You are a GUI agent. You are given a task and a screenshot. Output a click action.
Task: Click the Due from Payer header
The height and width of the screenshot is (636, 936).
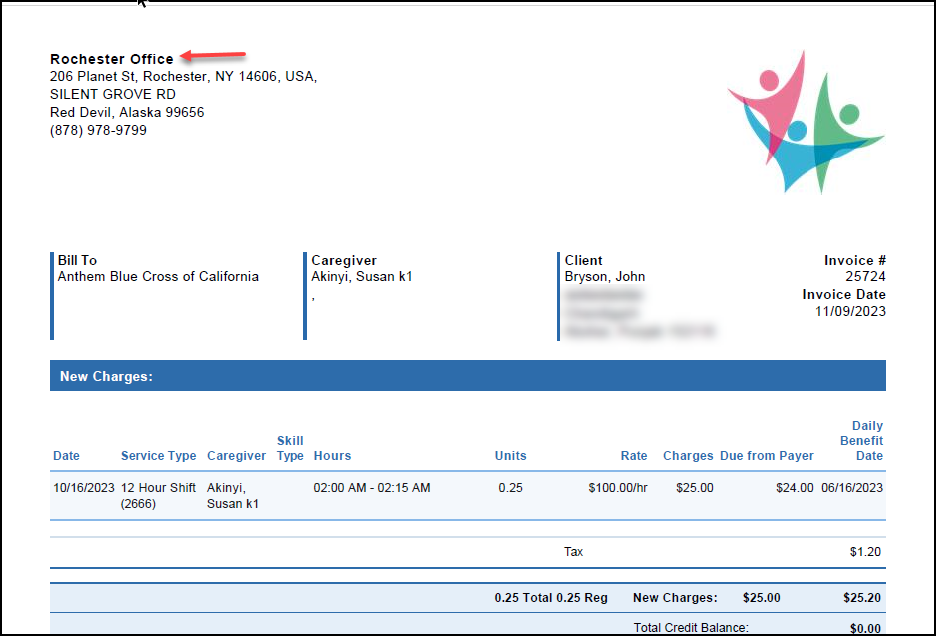click(x=767, y=455)
